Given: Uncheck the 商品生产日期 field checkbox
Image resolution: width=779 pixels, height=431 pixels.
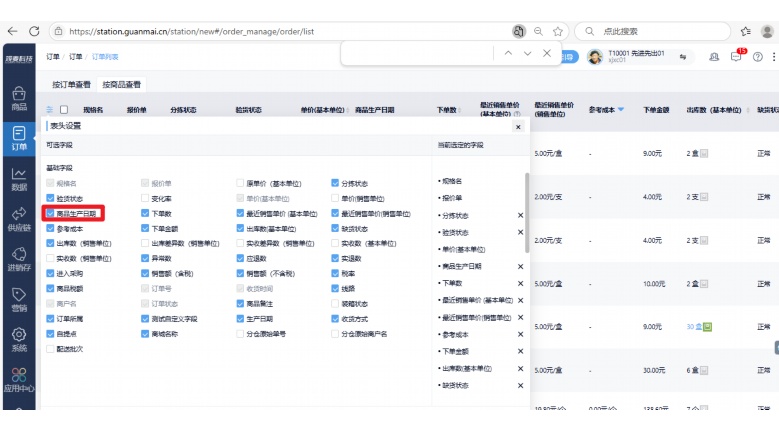Looking at the screenshot, I should [50, 214].
